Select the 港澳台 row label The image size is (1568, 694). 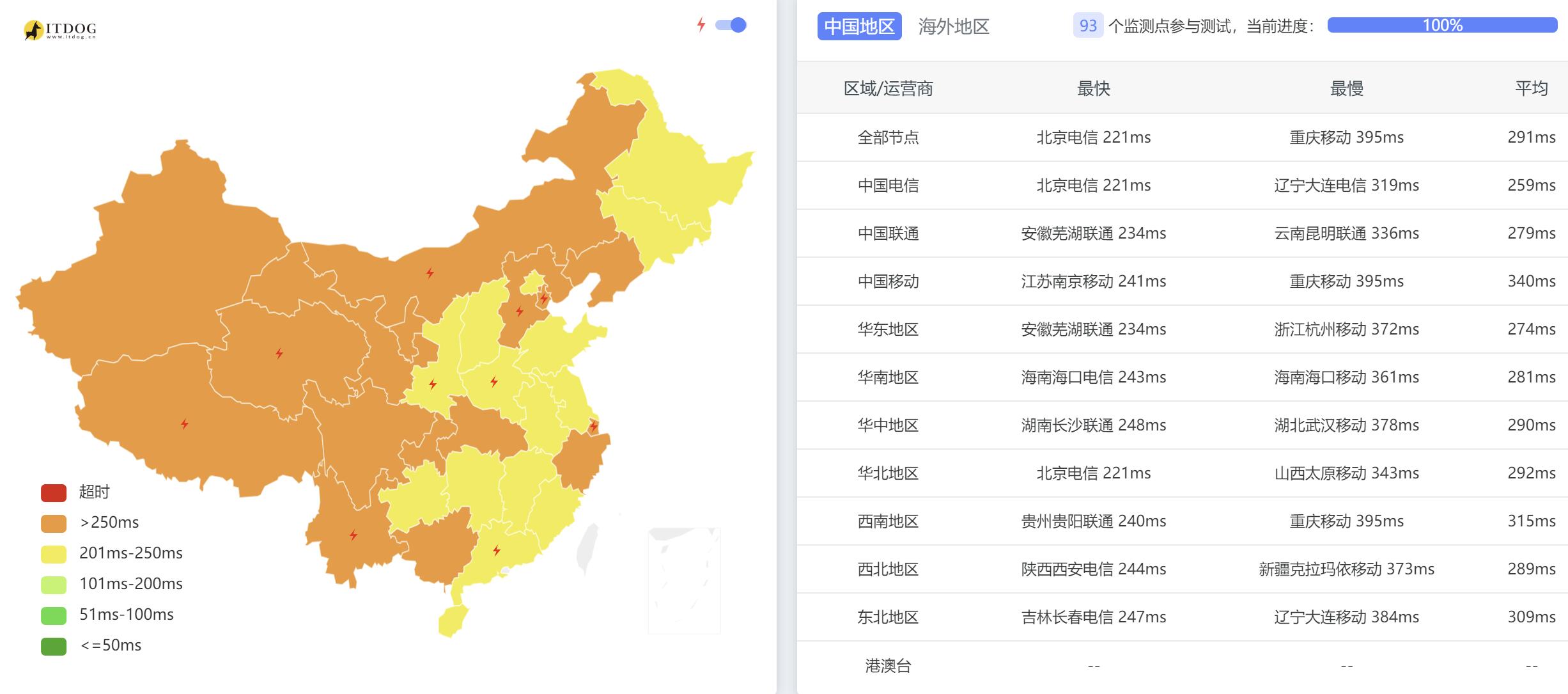pos(889,665)
